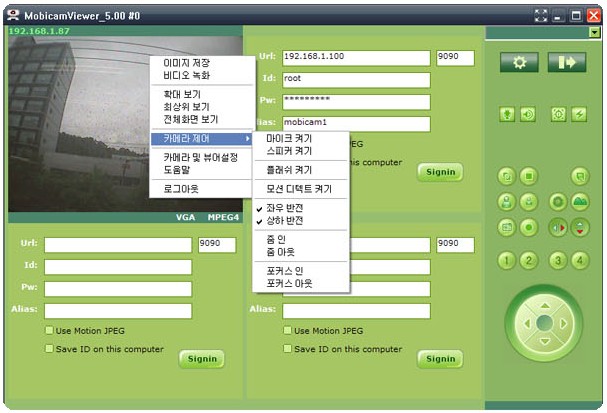Click Signin in the 192.168.1.100 panel
Screen dimensions: 607x413
point(440,172)
